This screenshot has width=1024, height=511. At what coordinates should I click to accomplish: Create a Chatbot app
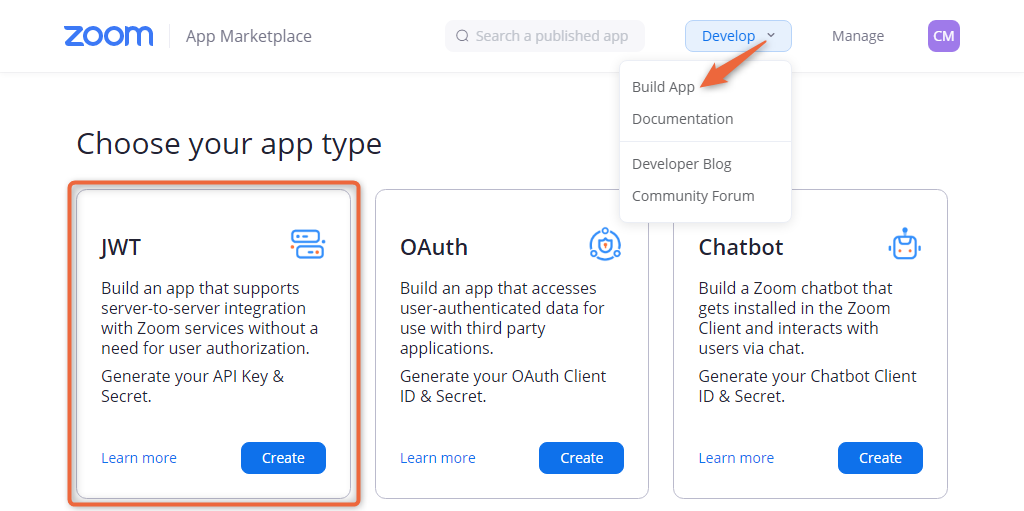[x=880, y=458]
